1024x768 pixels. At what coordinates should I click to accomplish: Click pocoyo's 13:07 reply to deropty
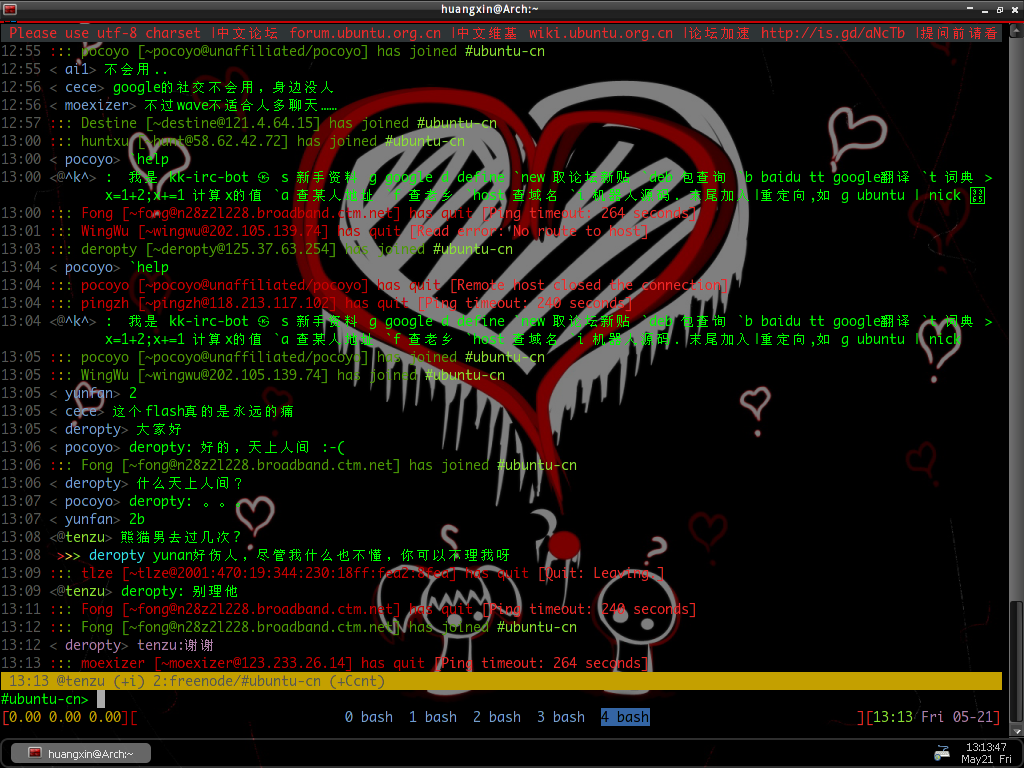tap(185, 502)
